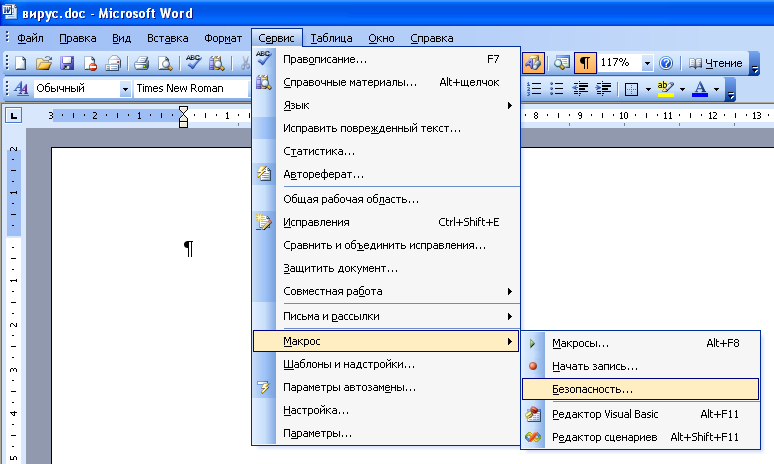The height and width of the screenshot is (464, 774).
Task: Open zoom percentage dropdown
Action: tap(647, 63)
